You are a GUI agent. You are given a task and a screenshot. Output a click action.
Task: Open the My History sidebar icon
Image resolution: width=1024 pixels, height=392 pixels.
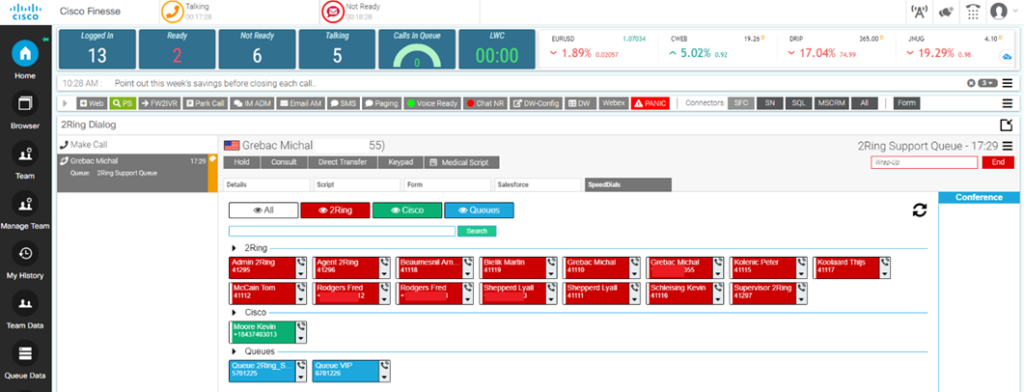(x=25, y=253)
